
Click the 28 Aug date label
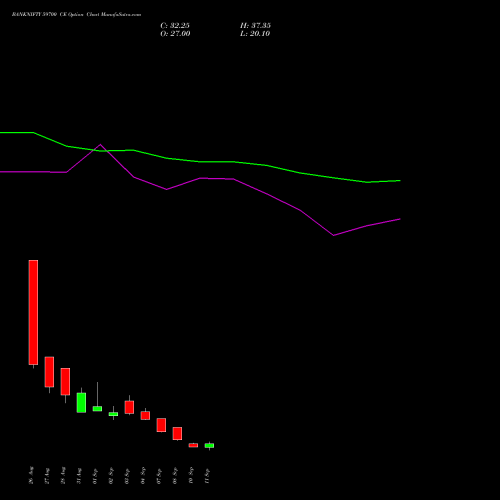pyautogui.click(x=64, y=475)
